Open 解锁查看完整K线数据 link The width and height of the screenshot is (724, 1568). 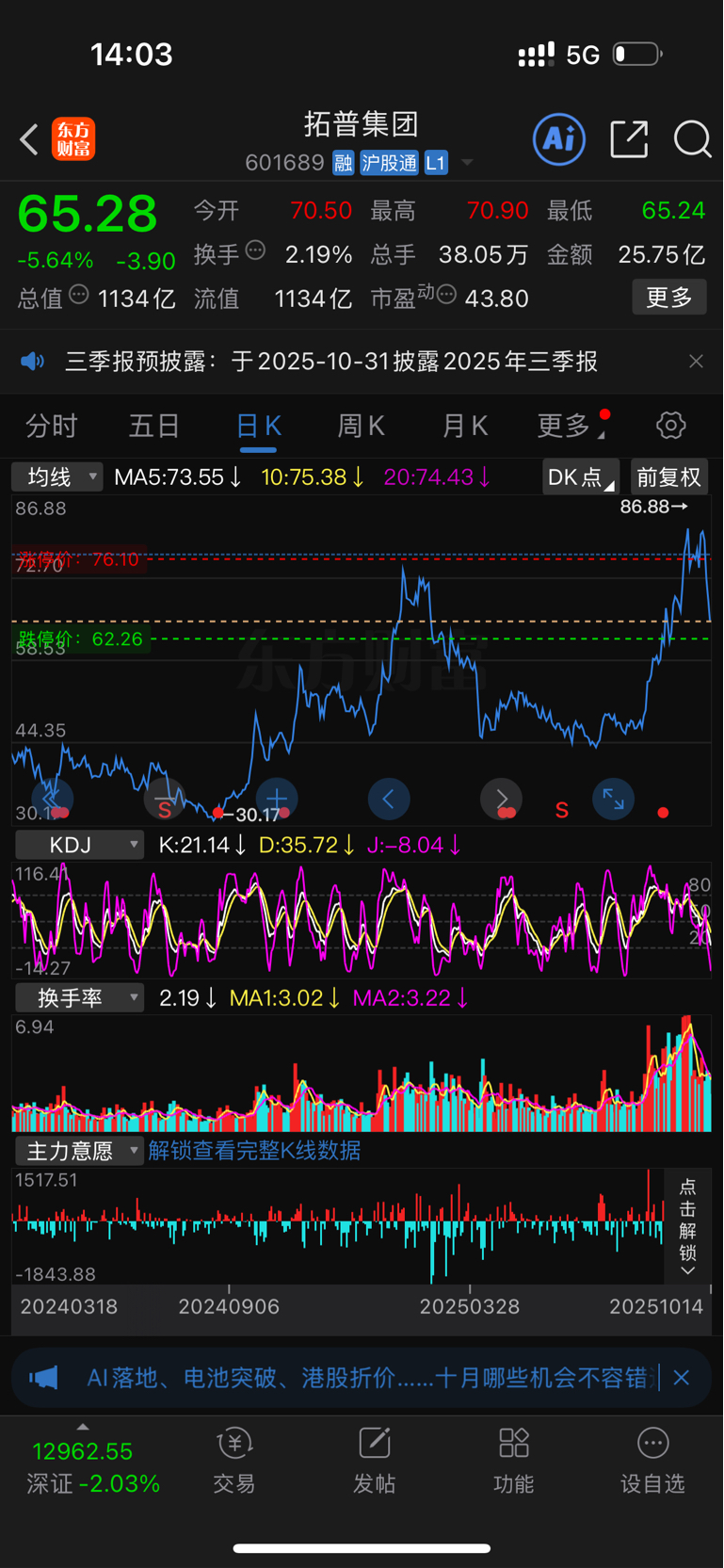[254, 1151]
